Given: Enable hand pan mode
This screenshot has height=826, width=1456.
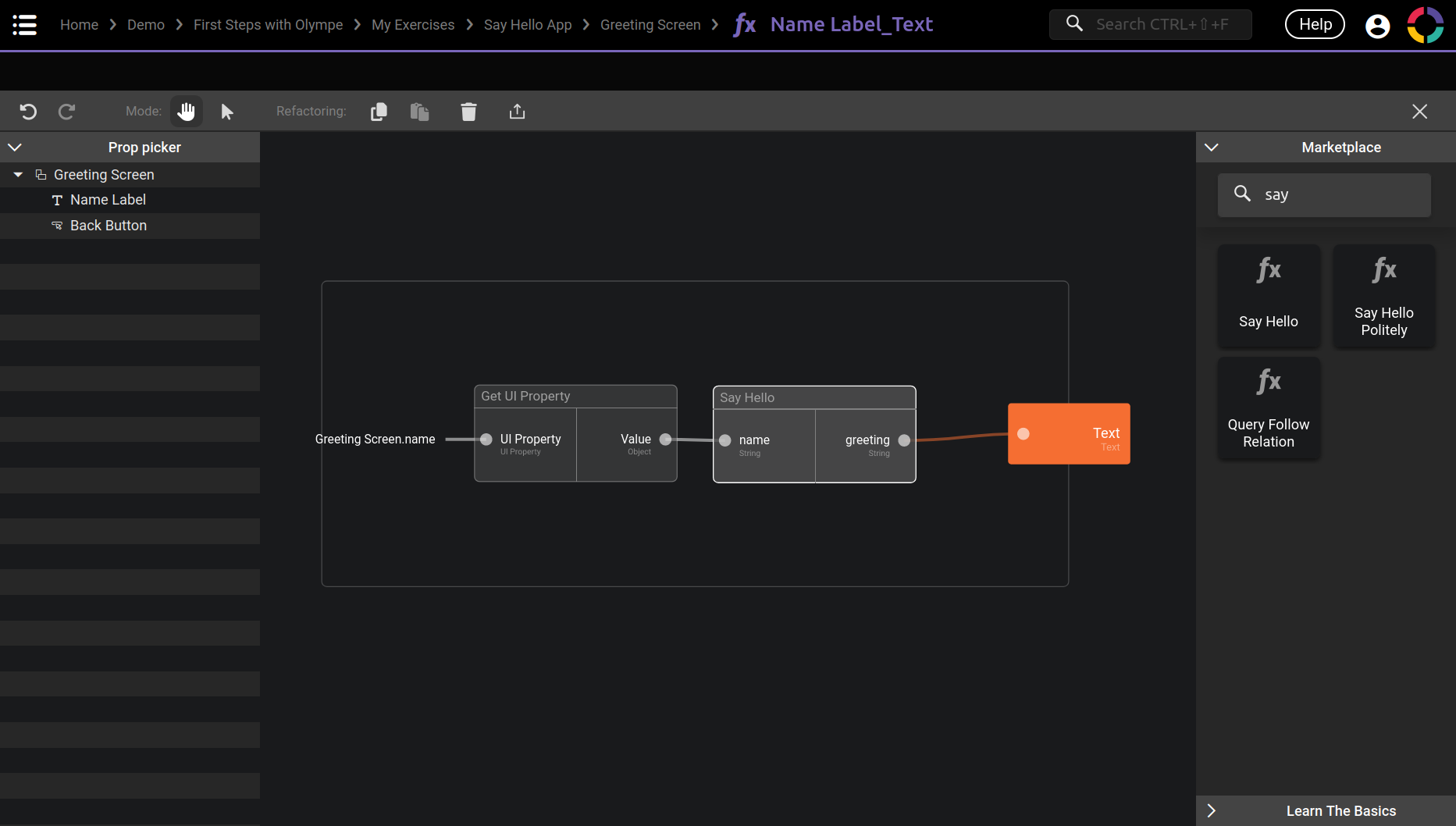Looking at the screenshot, I should point(186,112).
